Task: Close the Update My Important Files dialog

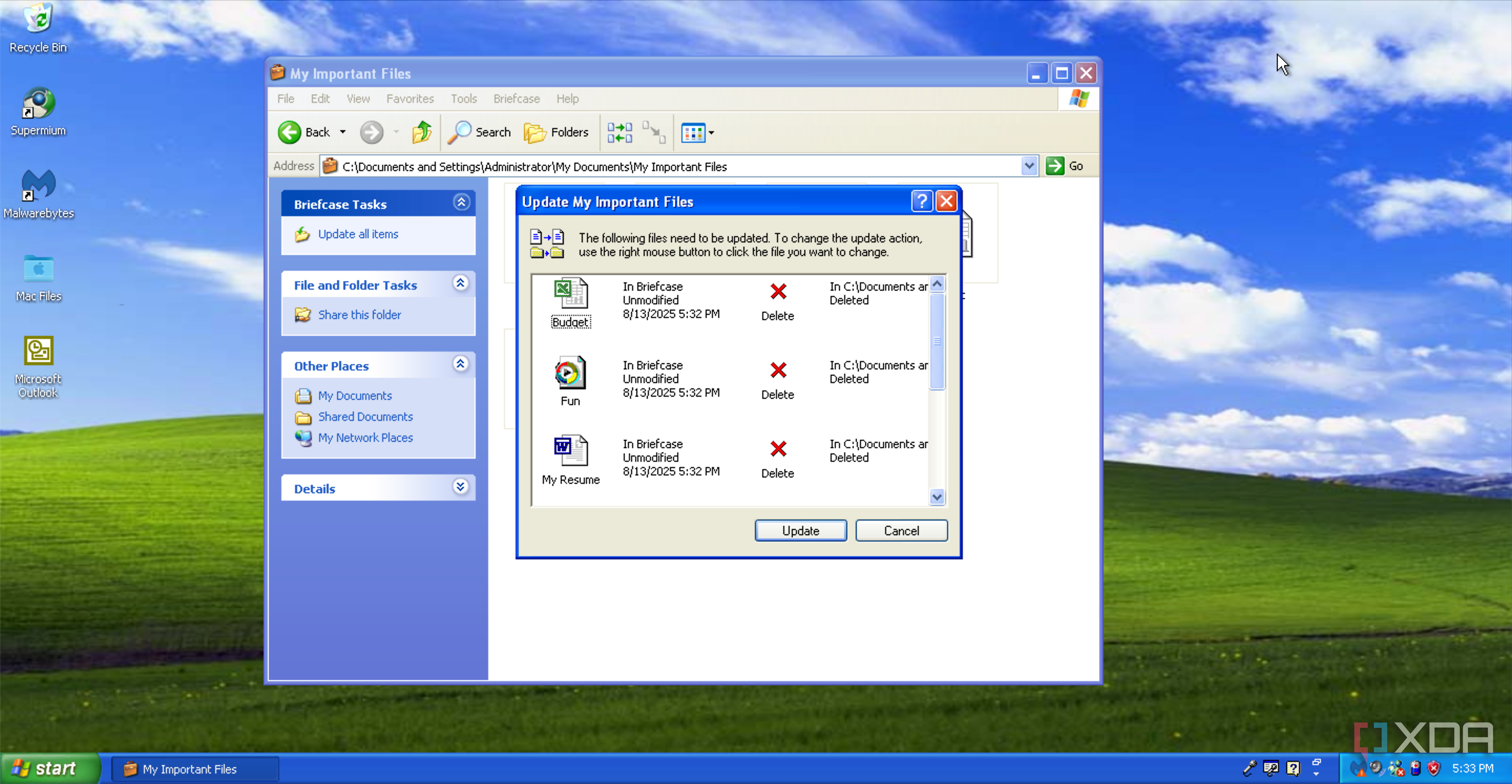Action: 946,202
